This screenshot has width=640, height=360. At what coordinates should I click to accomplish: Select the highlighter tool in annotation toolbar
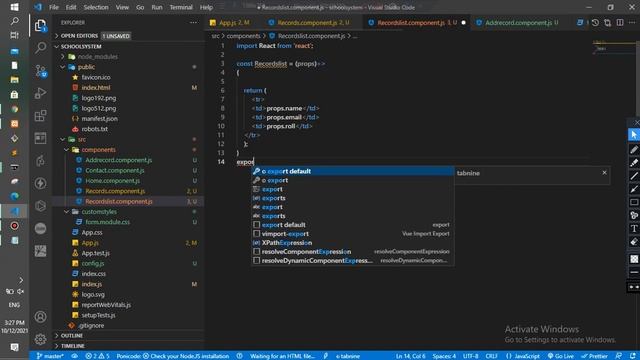[x=634, y=162]
